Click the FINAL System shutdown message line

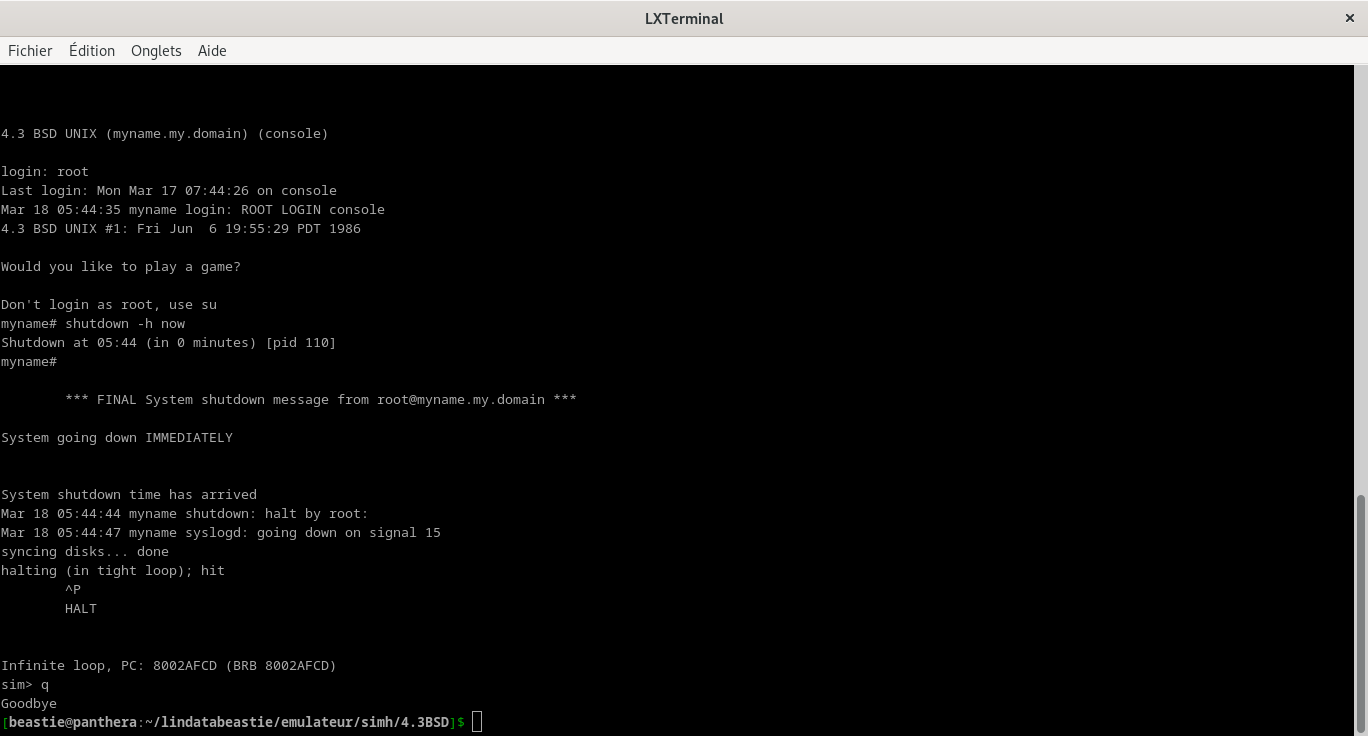tap(320, 399)
